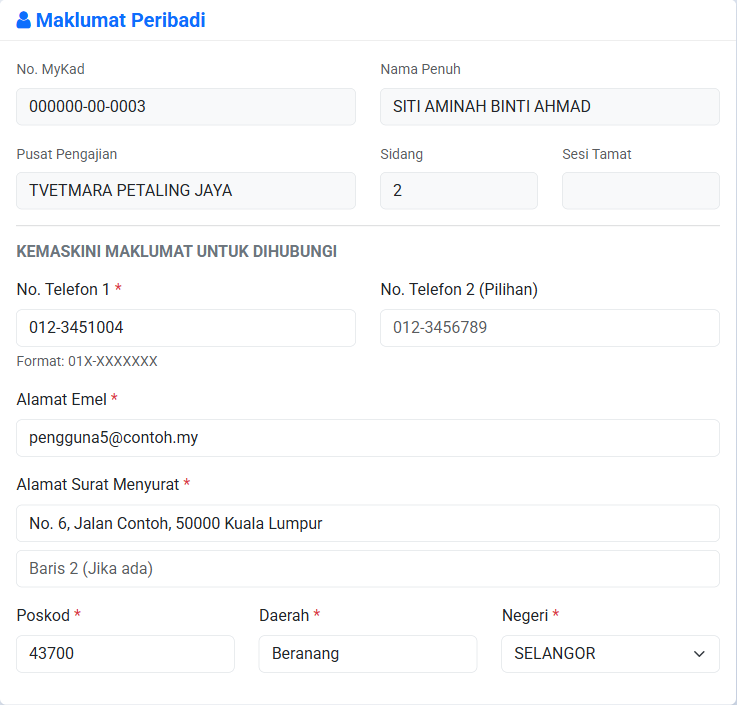The image size is (737, 705).
Task: Open the Negeri dropdown showing SELANGOR
Action: point(610,654)
